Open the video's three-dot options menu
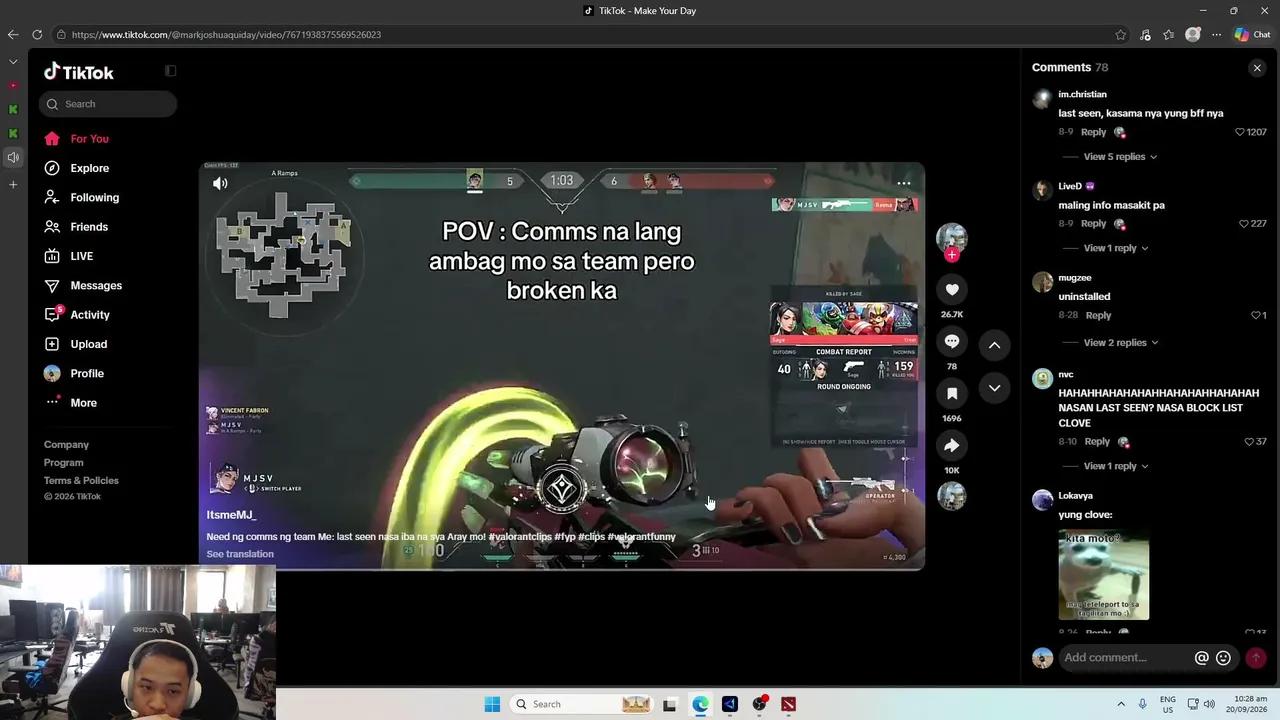Image resolution: width=1280 pixels, height=720 pixels. tap(904, 183)
